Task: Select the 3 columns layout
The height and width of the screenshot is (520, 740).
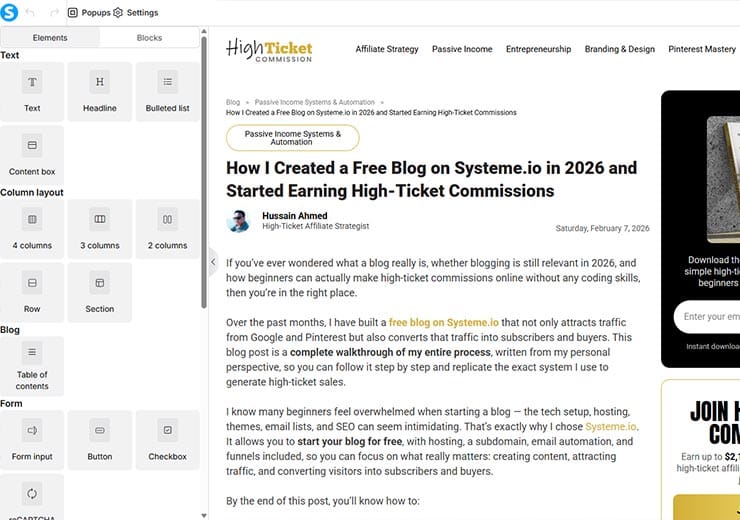Action: 100,229
